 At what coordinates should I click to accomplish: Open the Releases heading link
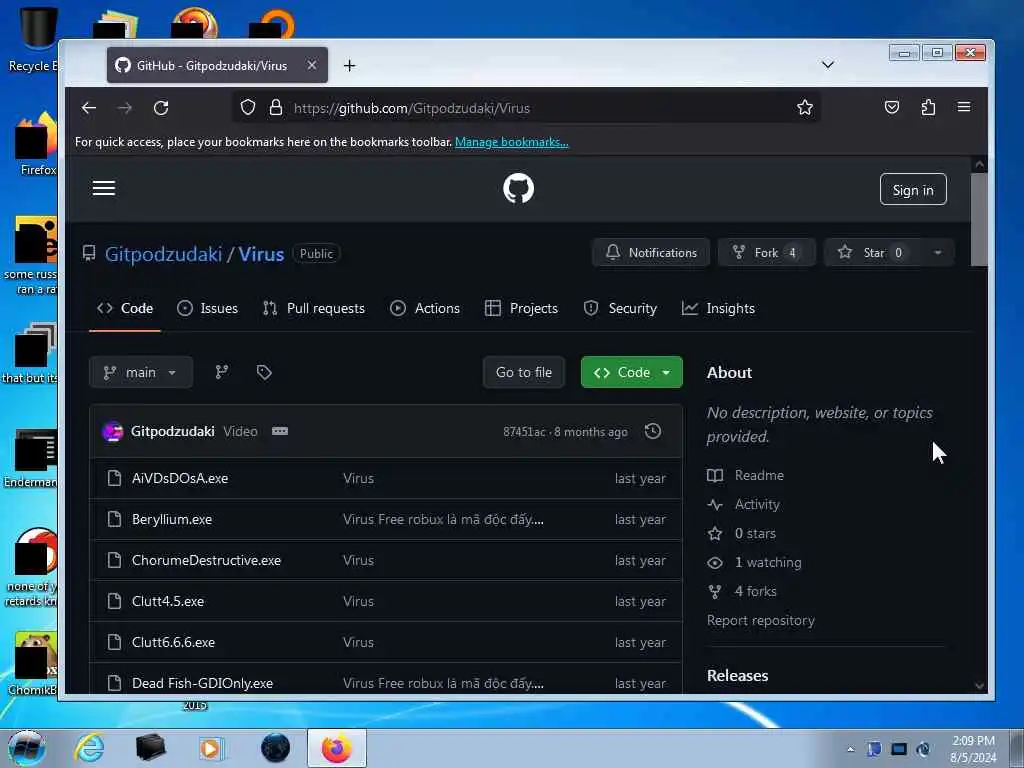[x=737, y=676]
